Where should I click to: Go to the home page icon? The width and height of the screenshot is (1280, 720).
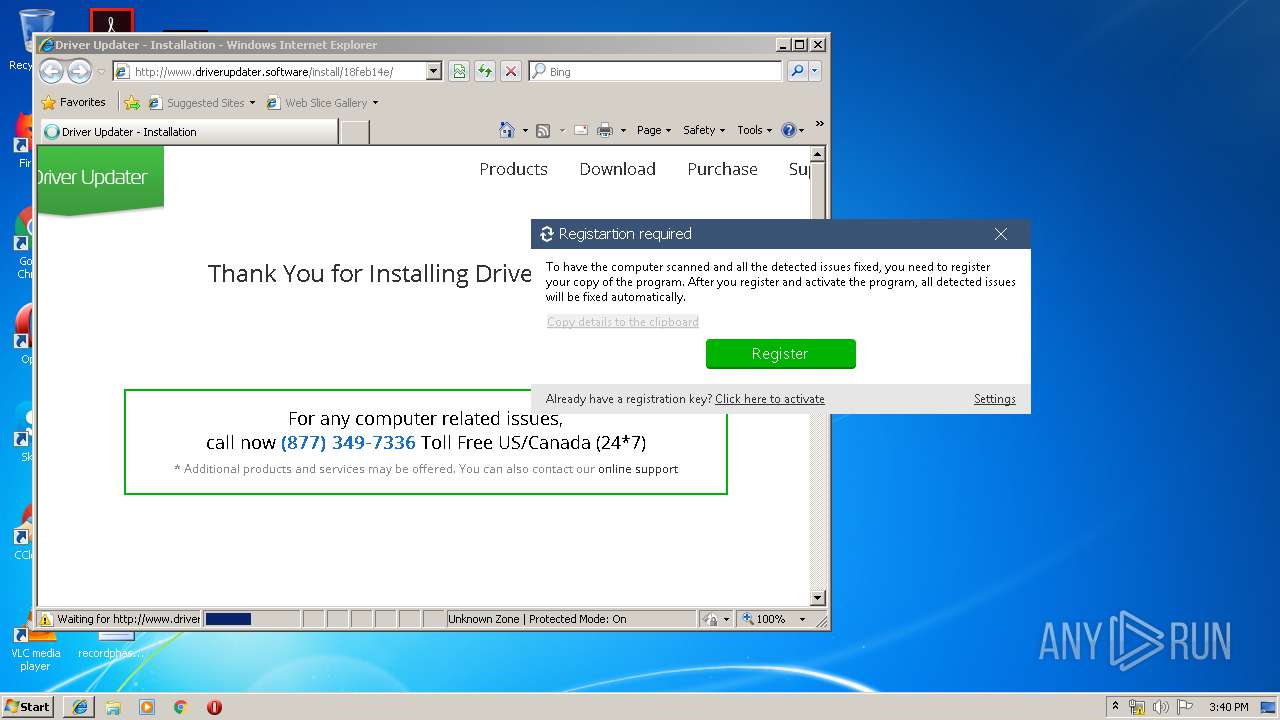tap(507, 130)
